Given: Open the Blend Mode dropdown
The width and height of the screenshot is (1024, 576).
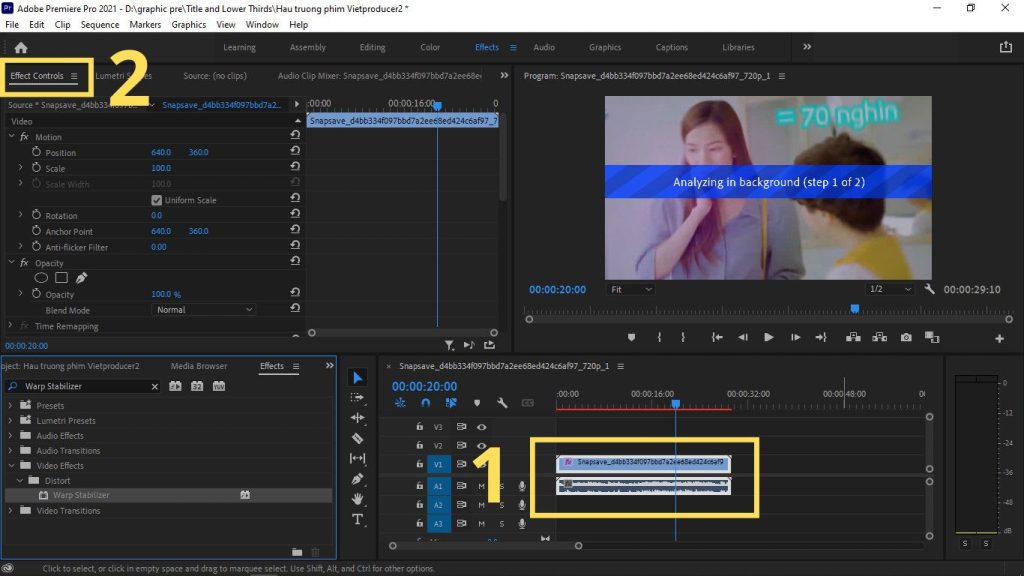Looking at the screenshot, I should 204,310.
